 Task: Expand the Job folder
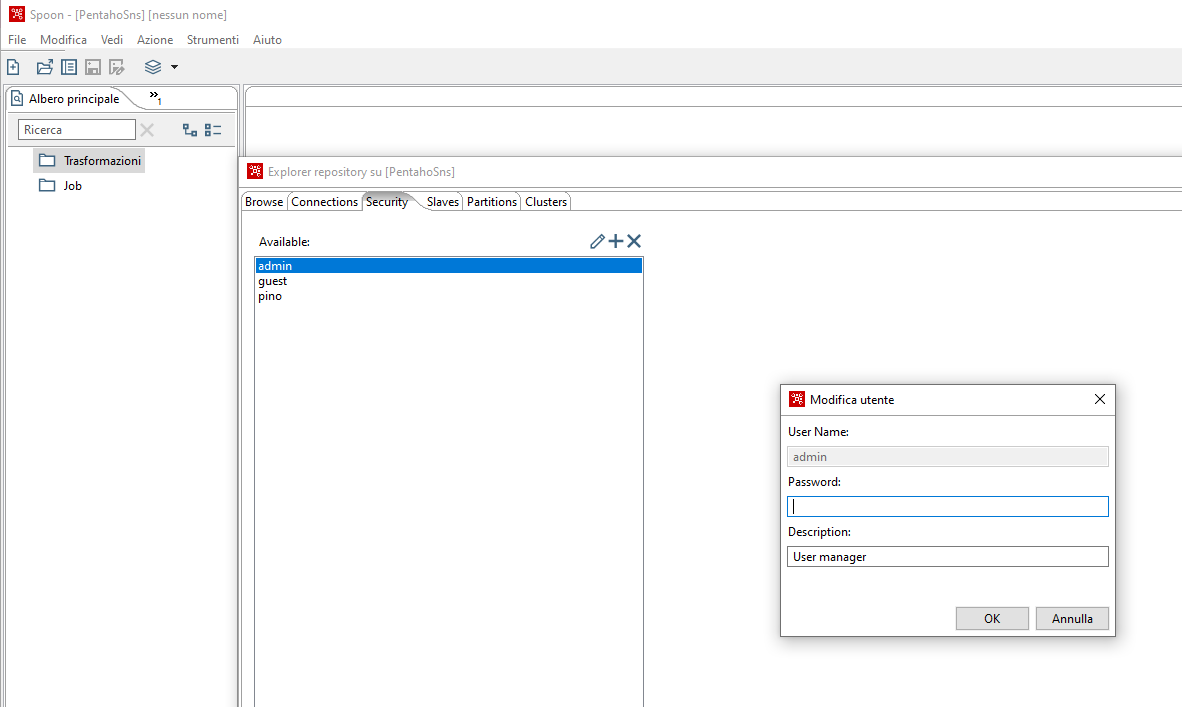72,185
